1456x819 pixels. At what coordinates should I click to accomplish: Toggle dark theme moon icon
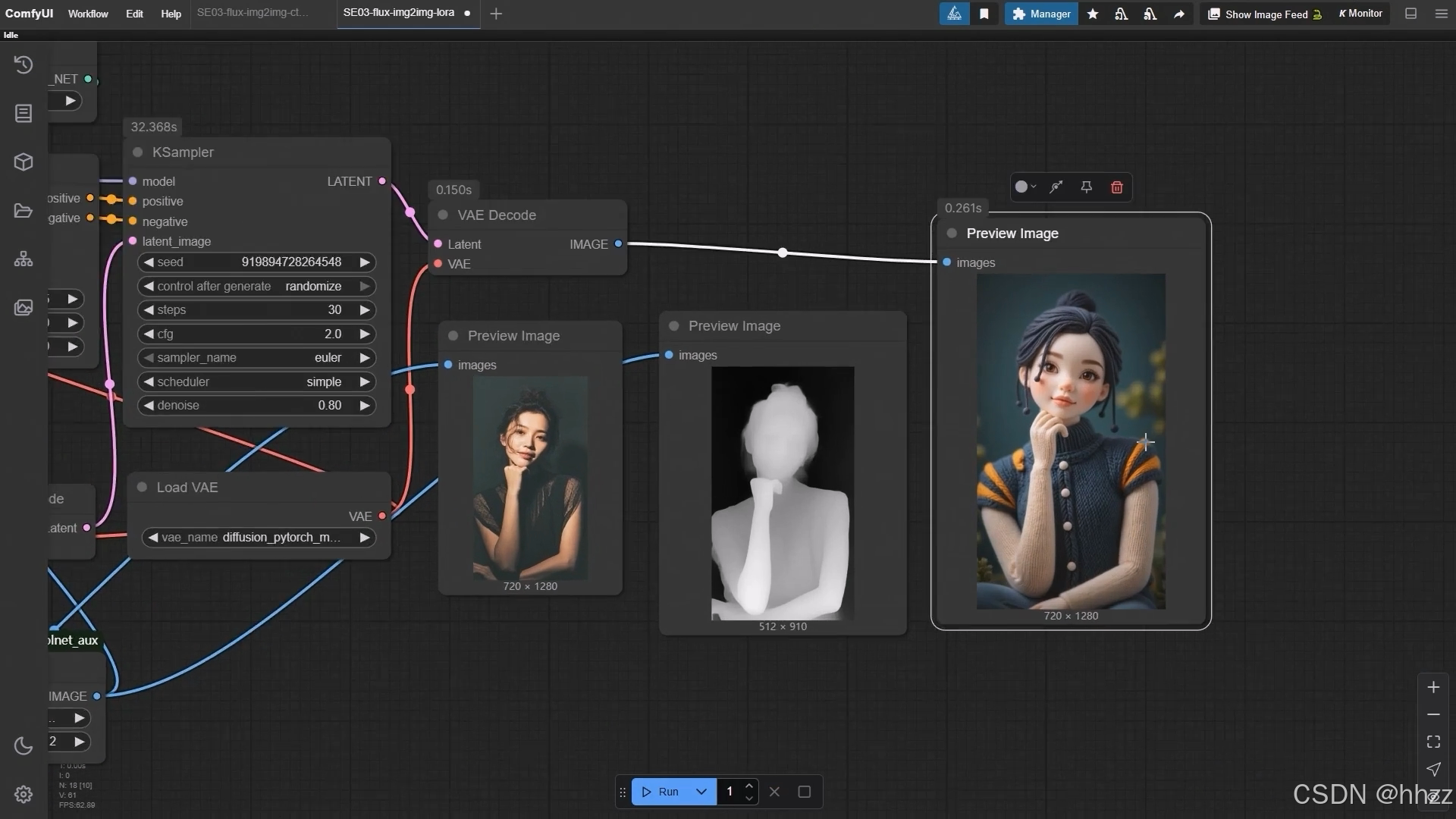tap(24, 746)
